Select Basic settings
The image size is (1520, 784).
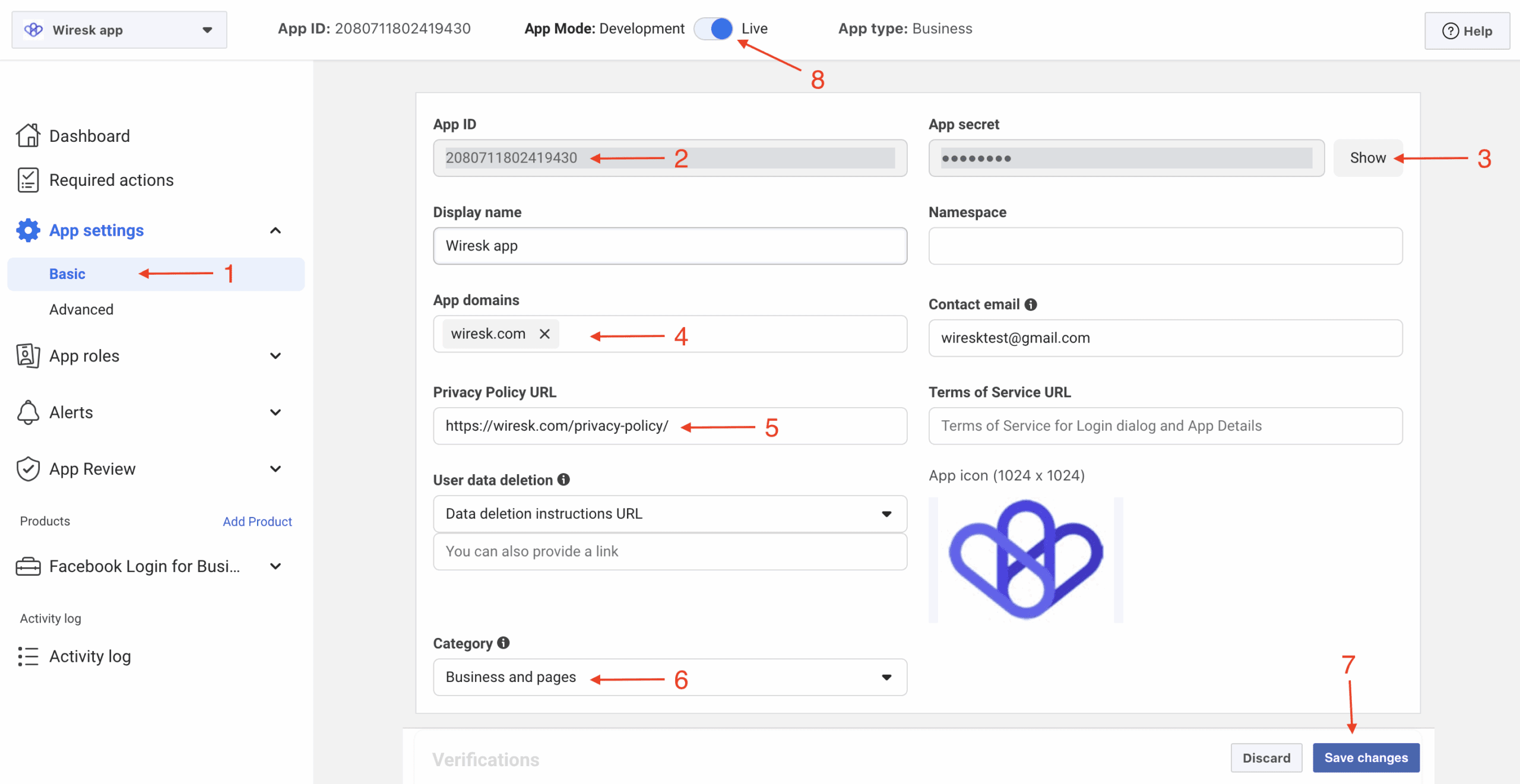(156, 274)
